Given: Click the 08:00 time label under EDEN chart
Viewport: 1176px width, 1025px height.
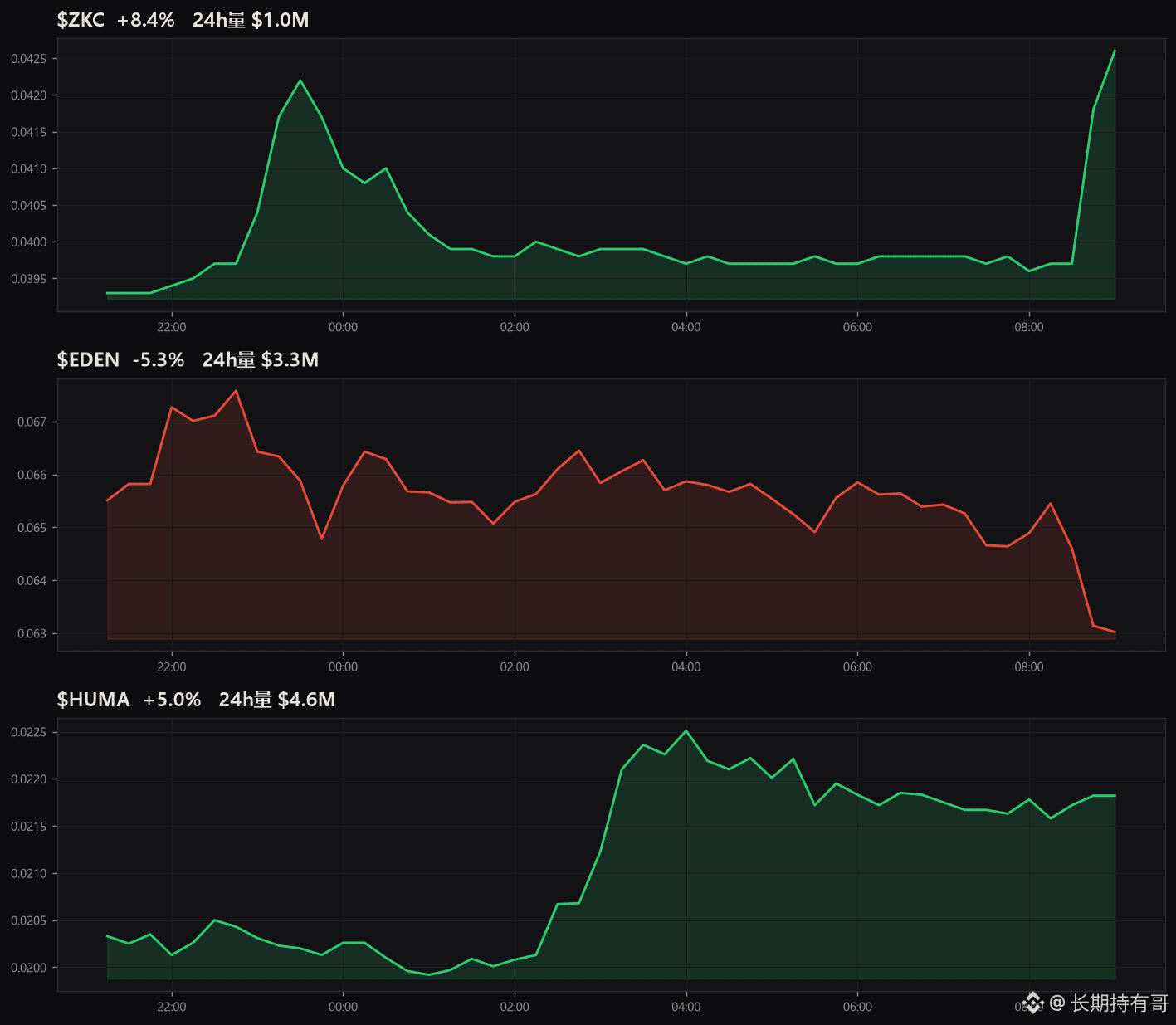Looking at the screenshot, I should [1029, 666].
